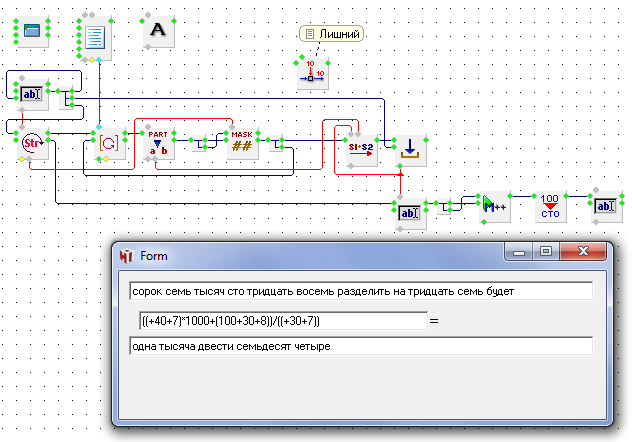The width and height of the screenshot is (632, 442).
Task: Select the top-left ab| edit element
Action: (x=33, y=94)
